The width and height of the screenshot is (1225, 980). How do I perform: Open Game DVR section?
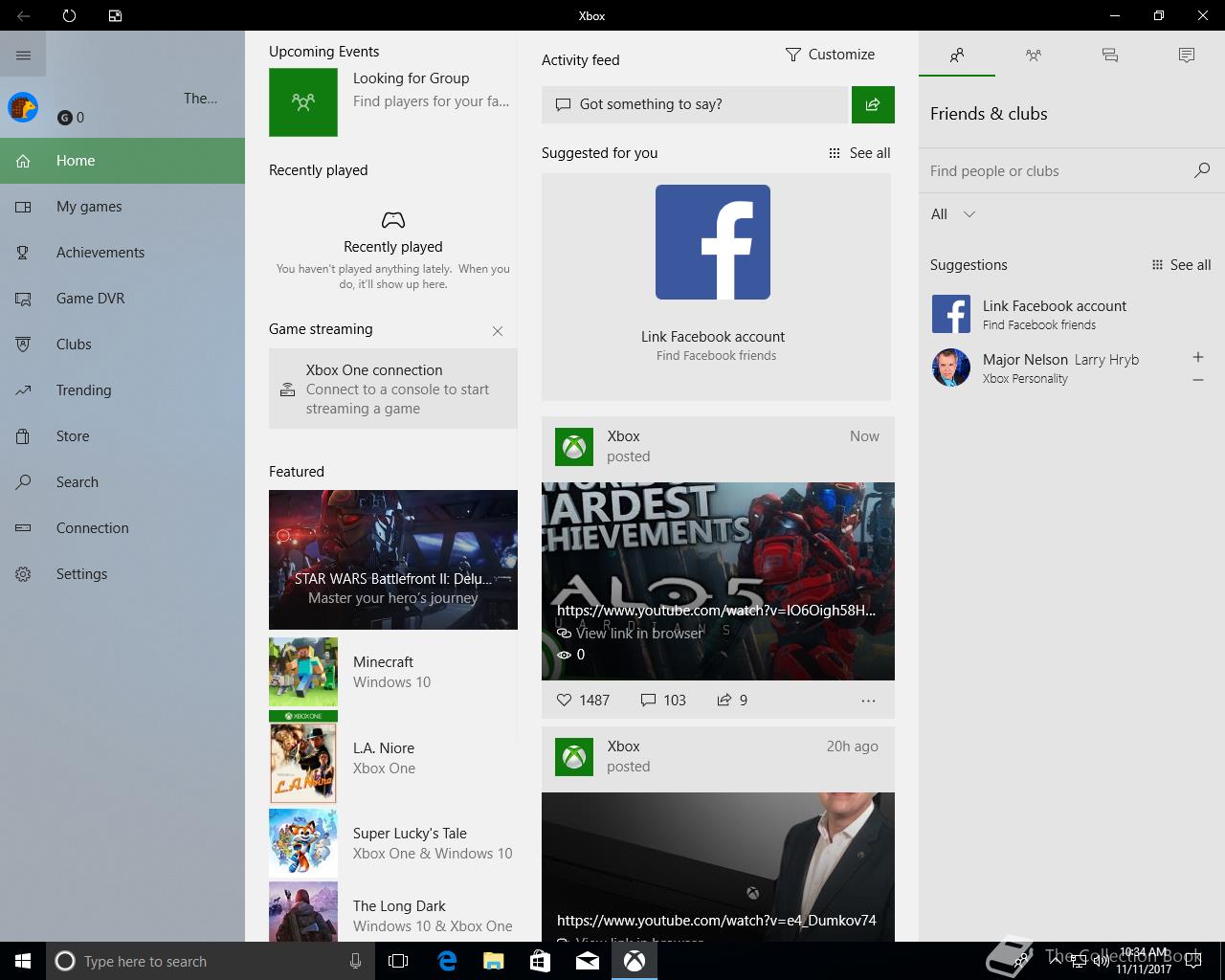[x=122, y=299]
